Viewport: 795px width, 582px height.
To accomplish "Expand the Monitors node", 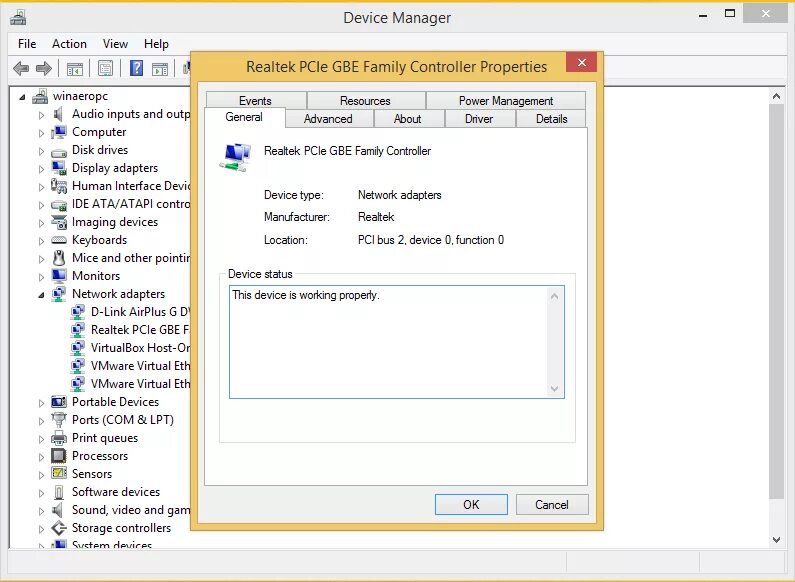I will coord(41,277).
